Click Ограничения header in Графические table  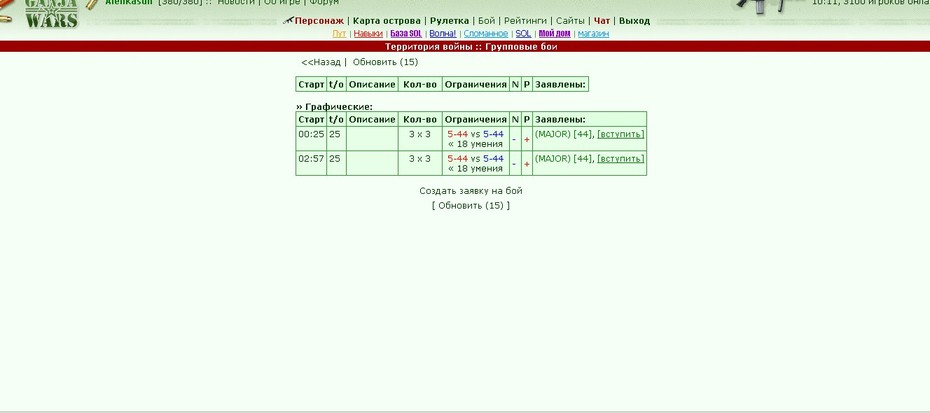click(x=476, y=119)
